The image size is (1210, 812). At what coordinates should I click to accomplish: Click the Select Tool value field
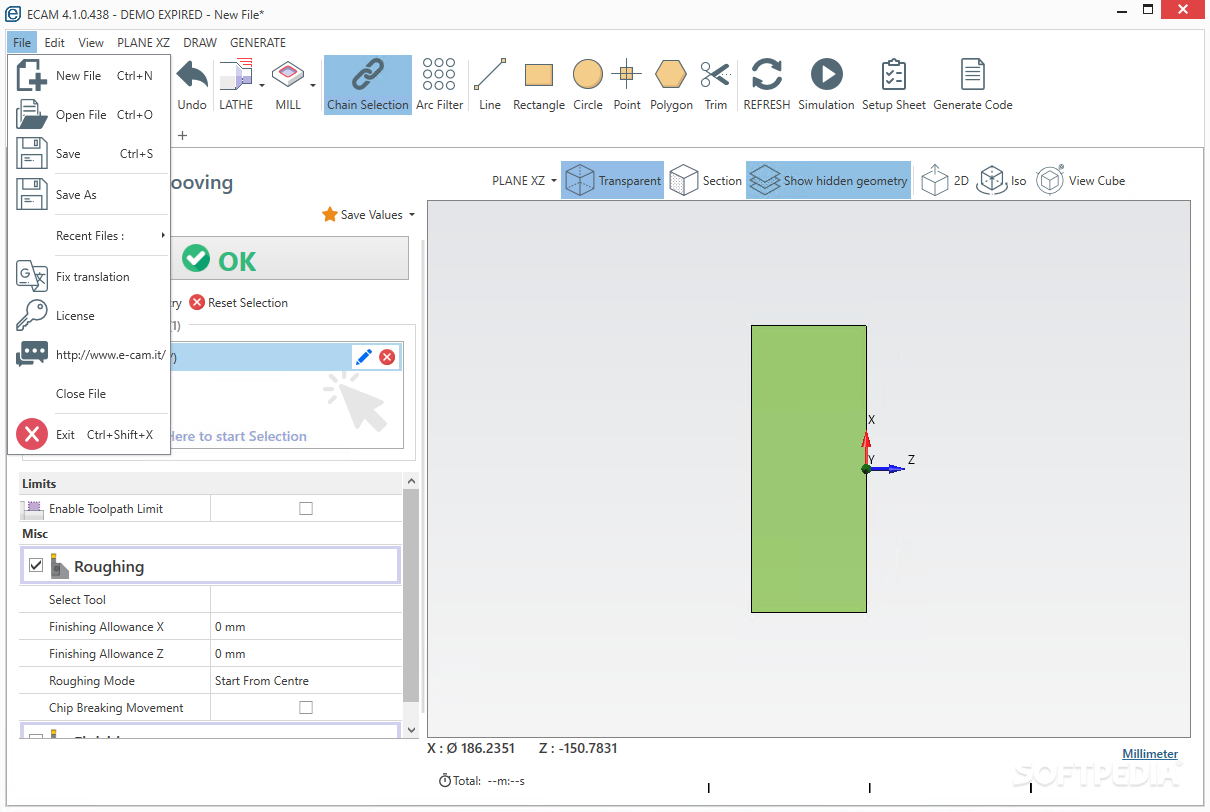pos(306,600)
